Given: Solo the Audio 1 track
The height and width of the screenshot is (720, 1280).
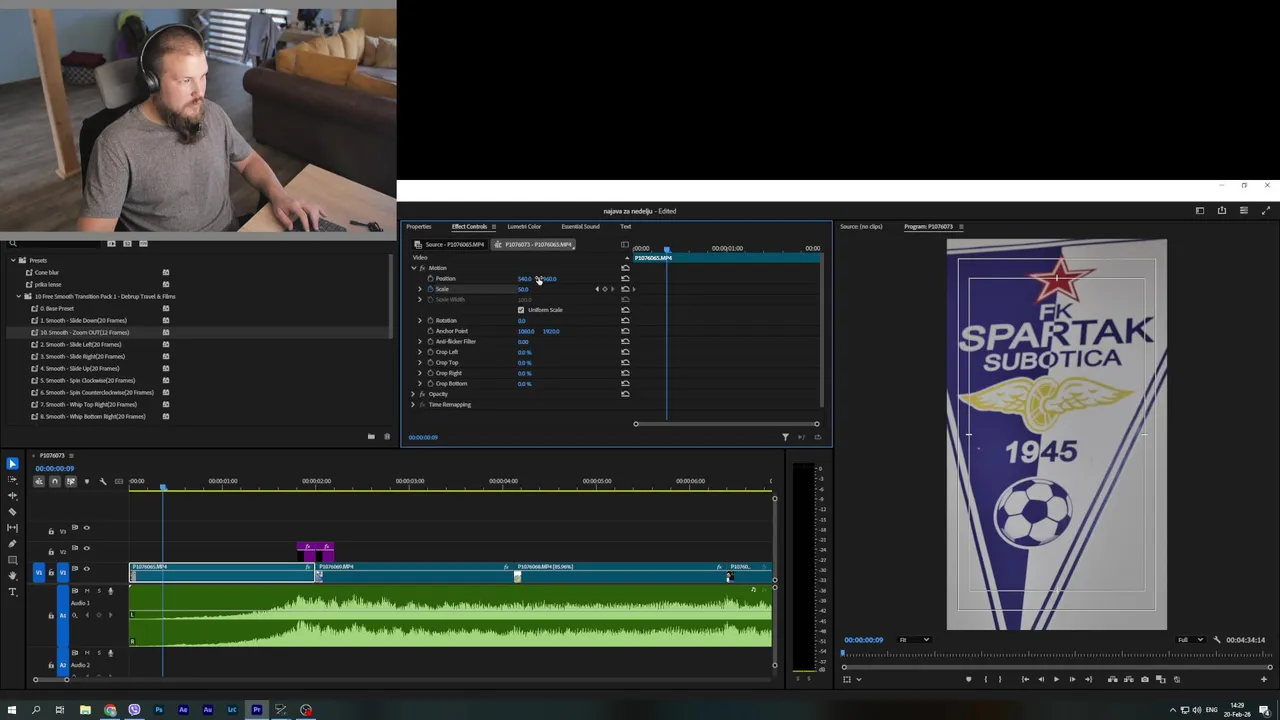Looking at the screenshot, I should (x=98, y=591).
